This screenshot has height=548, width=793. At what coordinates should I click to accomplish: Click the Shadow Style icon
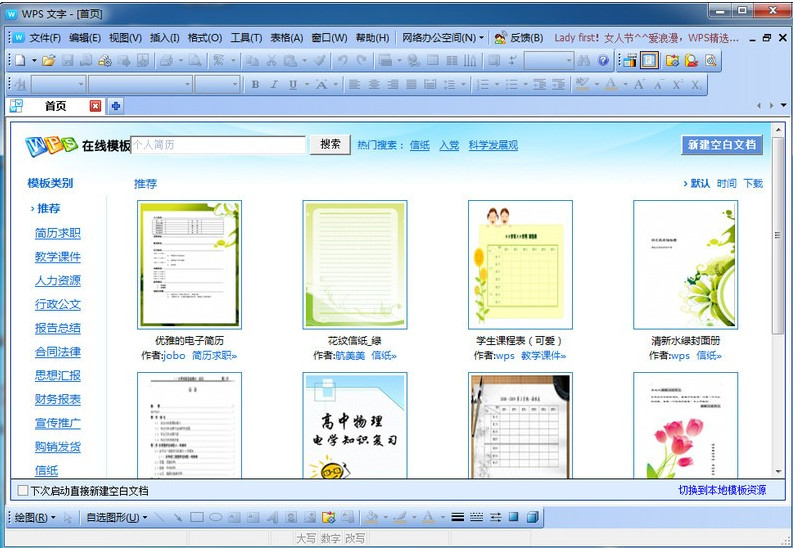click(x=514, y=517)
